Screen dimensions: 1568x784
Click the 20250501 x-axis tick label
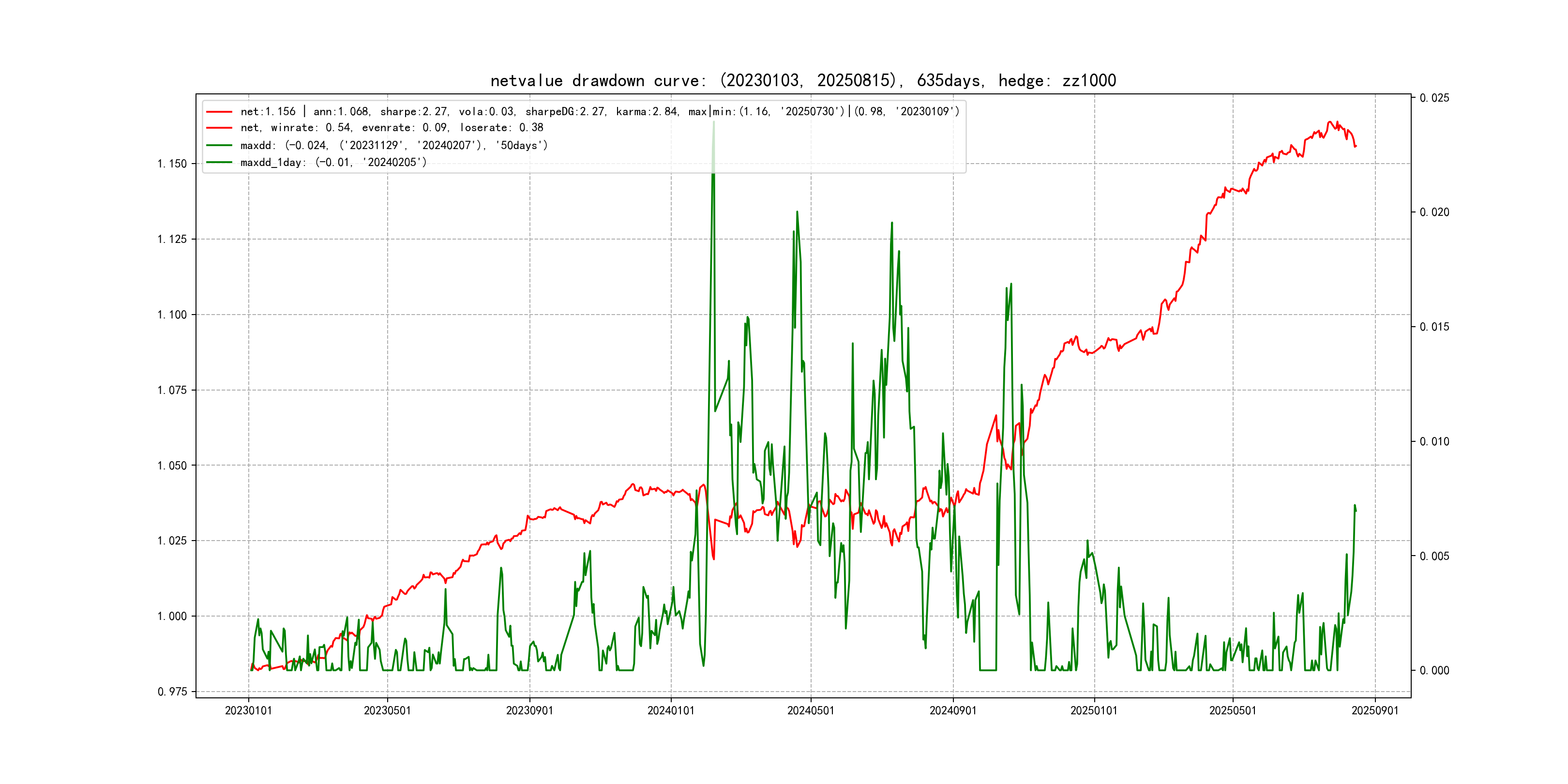tap(1233, 711)
